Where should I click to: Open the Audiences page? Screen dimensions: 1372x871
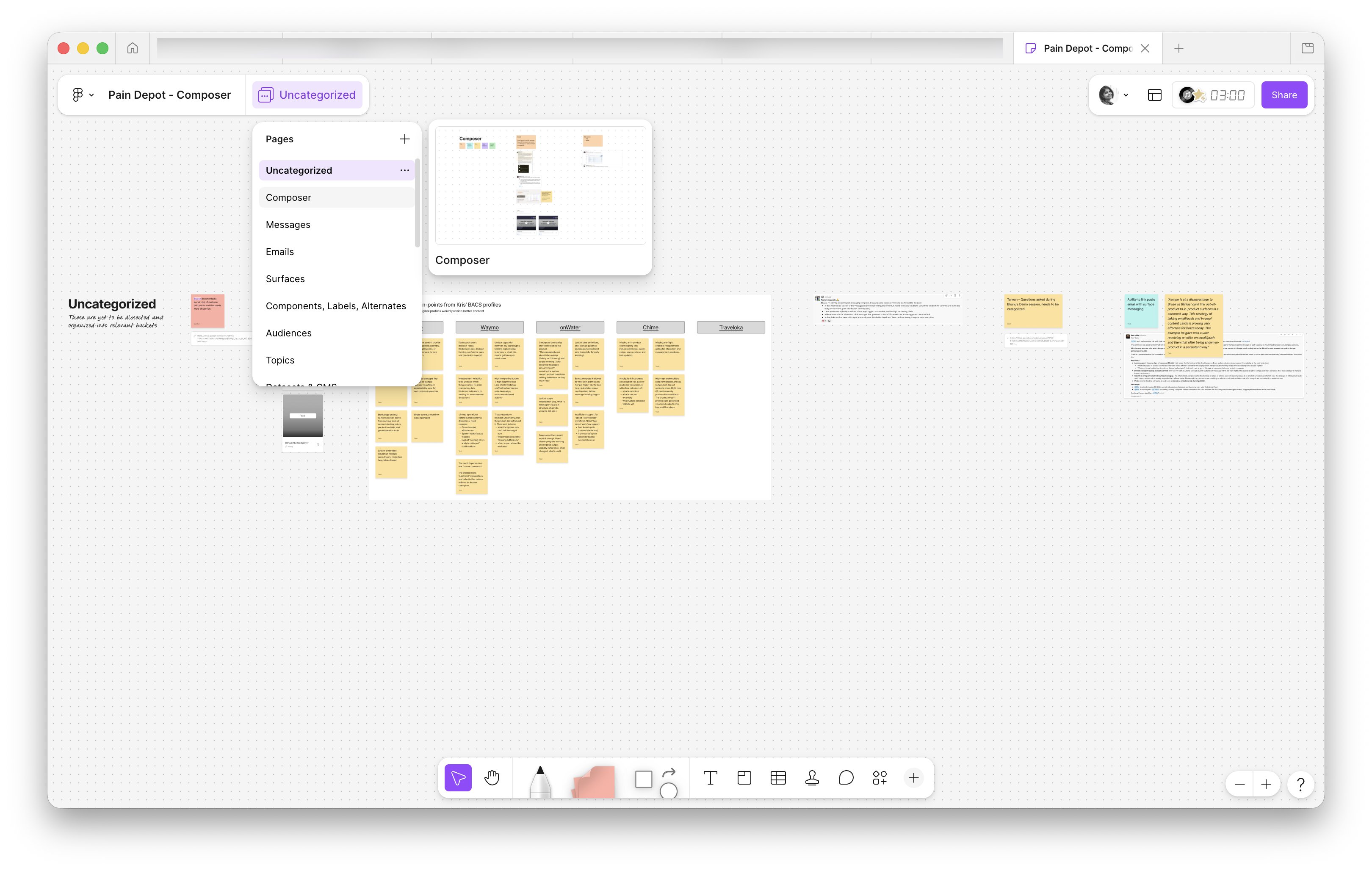(x=336, y=333)
